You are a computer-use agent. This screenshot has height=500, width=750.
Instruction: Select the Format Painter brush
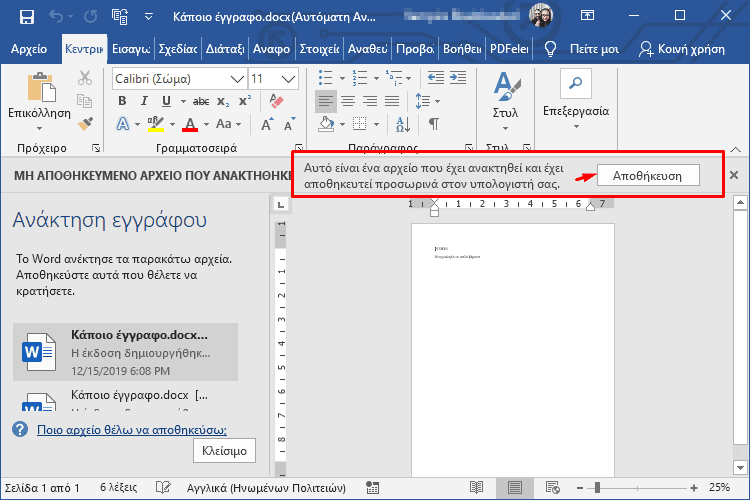85,124
